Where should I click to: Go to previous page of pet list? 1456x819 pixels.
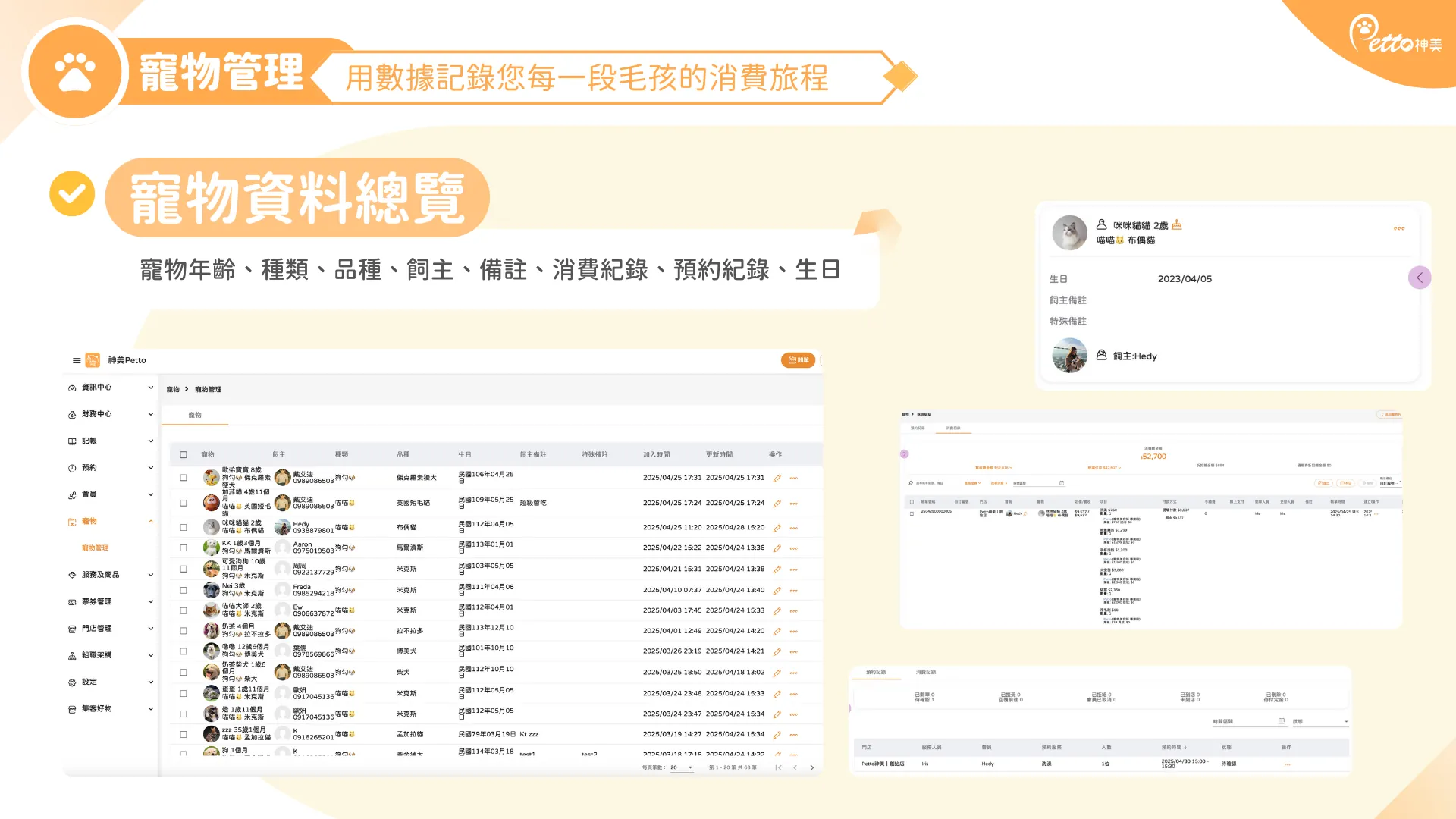pyautogui.click(x=795, y=768)
